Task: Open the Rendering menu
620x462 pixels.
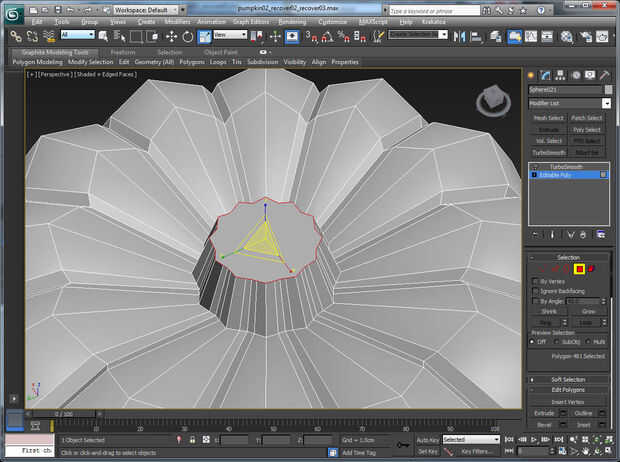Action: click(292, 21)
